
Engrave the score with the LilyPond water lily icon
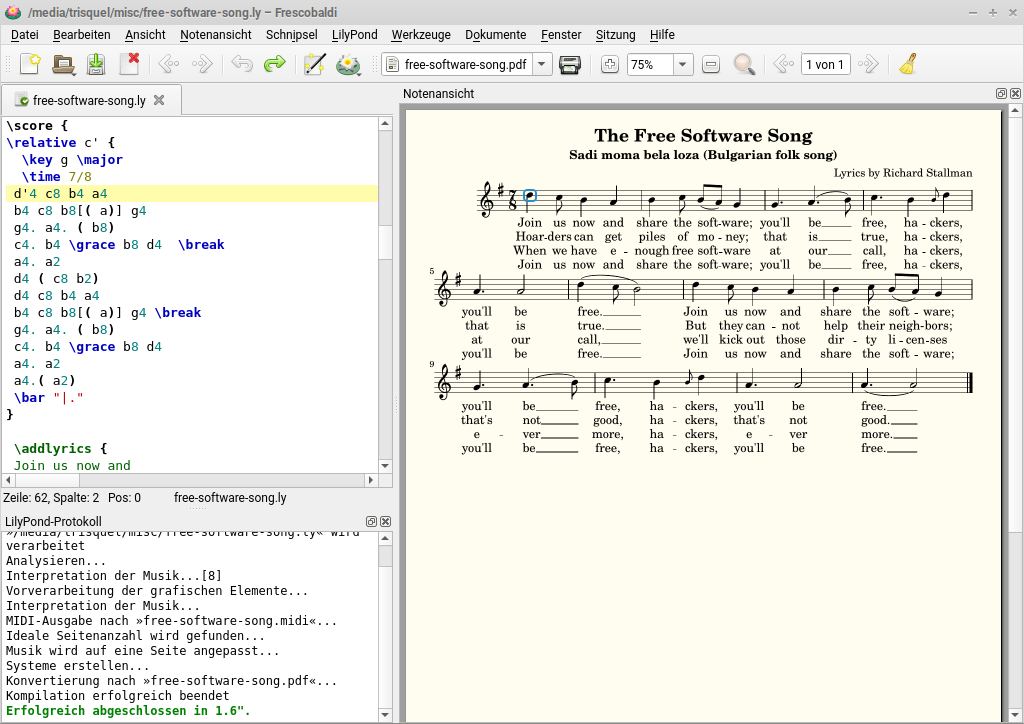[348, 64]
